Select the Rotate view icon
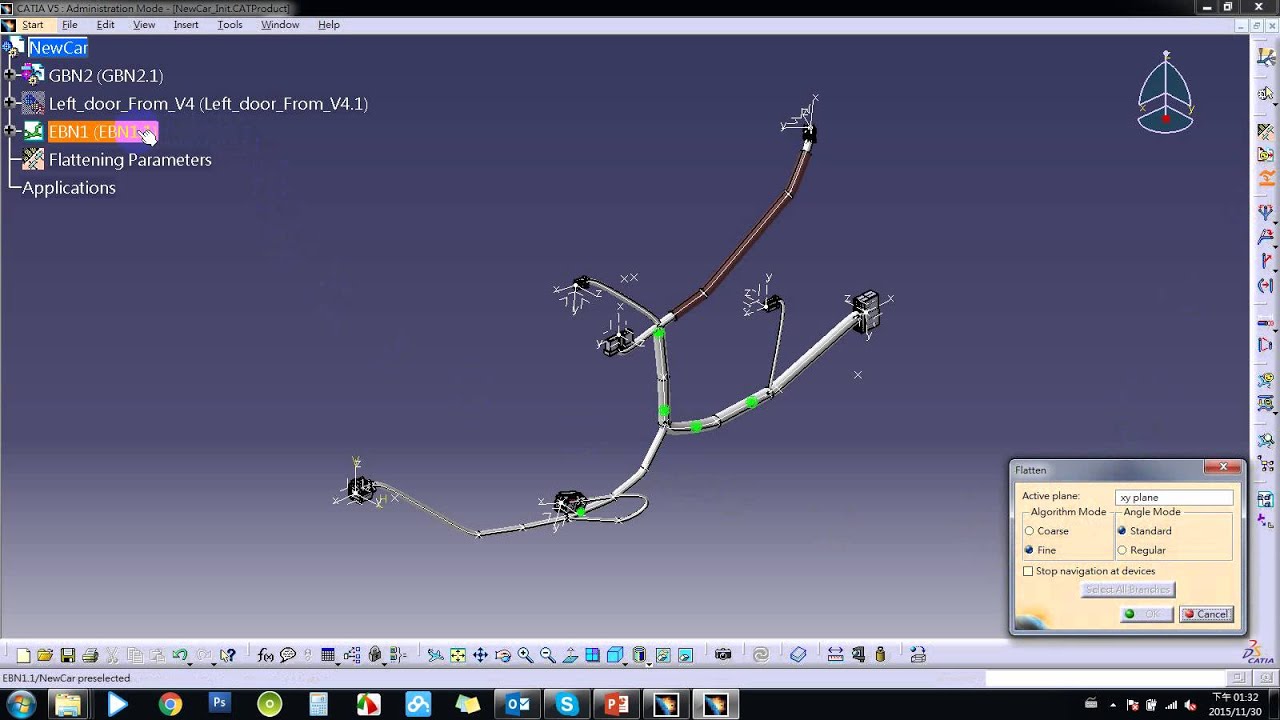The width and height of the screenshot is (1280, 720). point(502,655)
